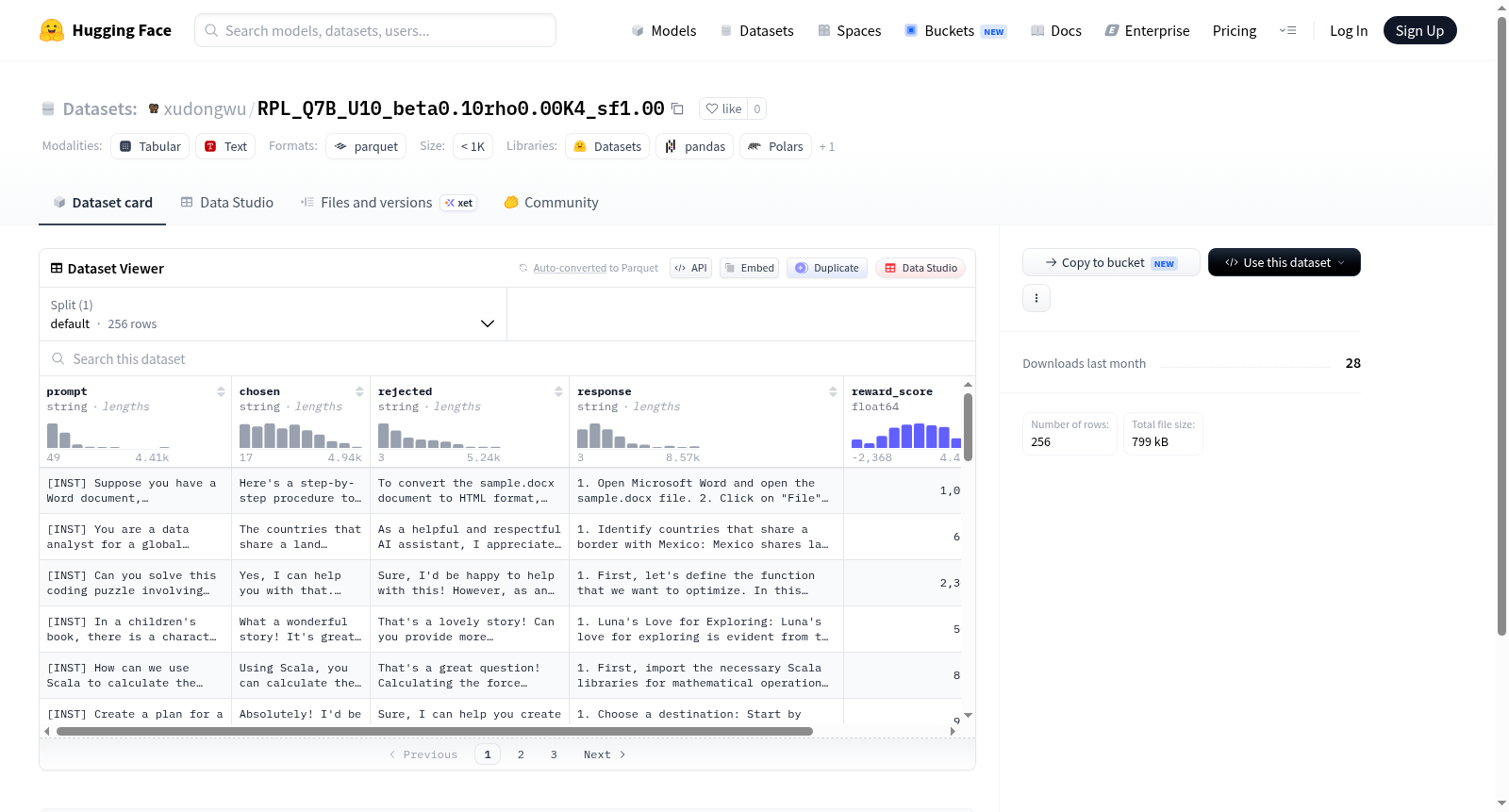Open Buckets in top navigation

coord(955,30)
